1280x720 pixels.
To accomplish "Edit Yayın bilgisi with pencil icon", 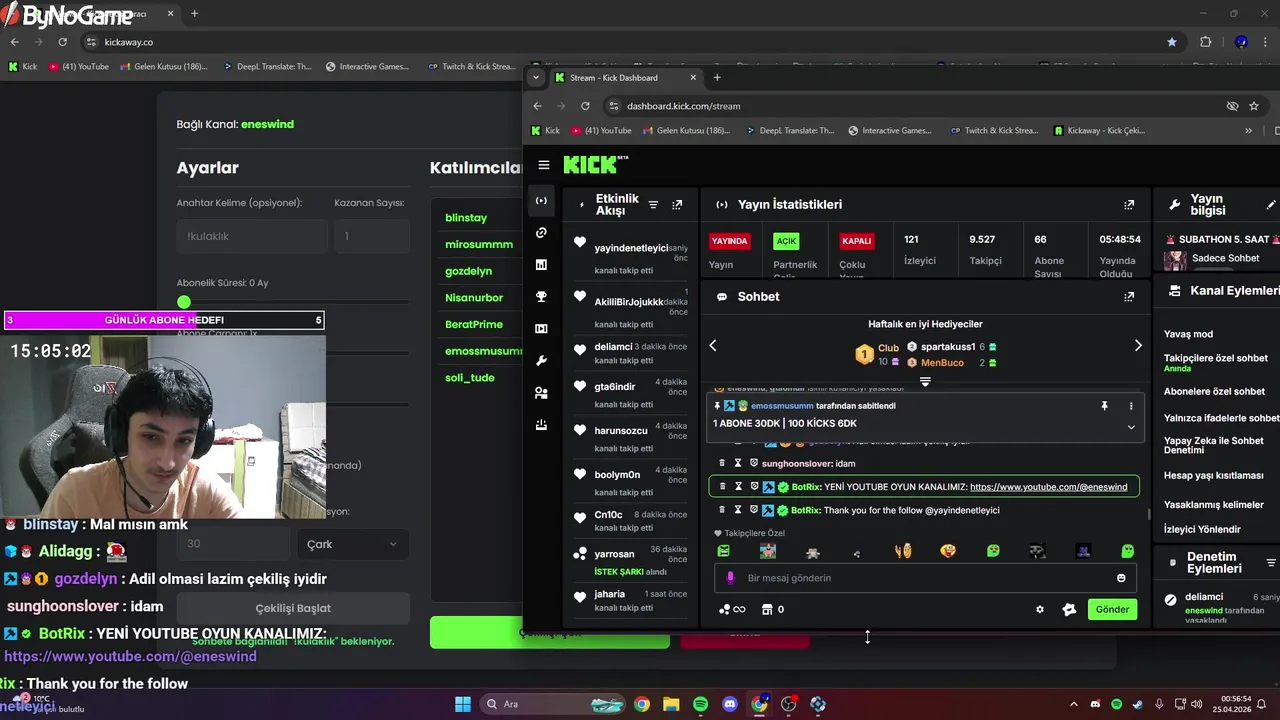I will tap(1271, 204).
